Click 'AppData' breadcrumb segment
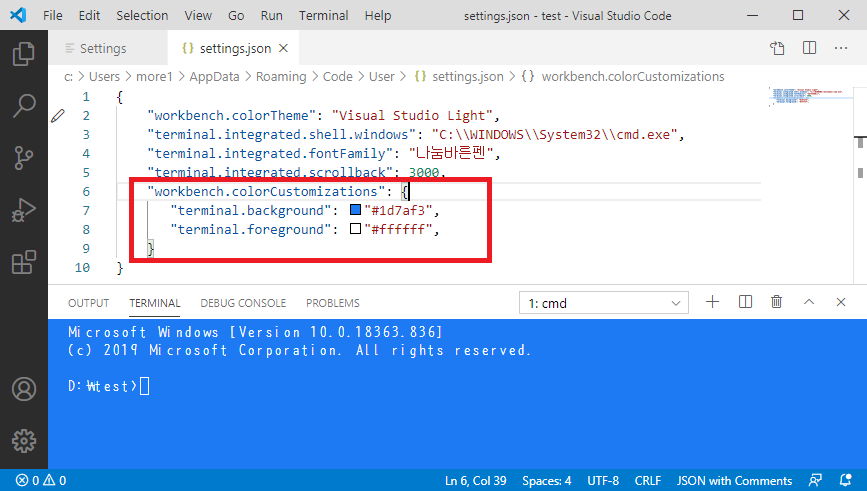The image size is (867, 491). pyautogui.click(x=215, y=76)
